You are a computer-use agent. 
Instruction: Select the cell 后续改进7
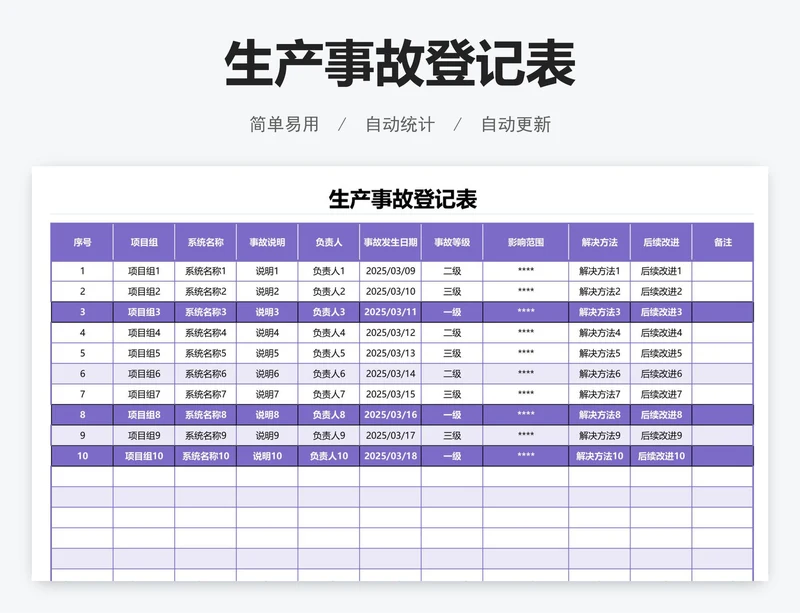[x=661, y=394]
